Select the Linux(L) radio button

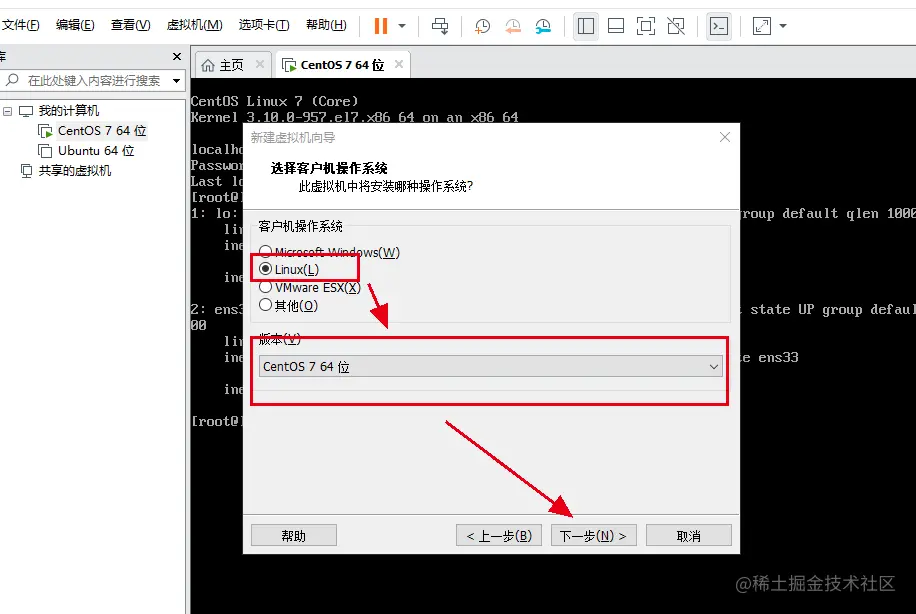pos(266,269)
